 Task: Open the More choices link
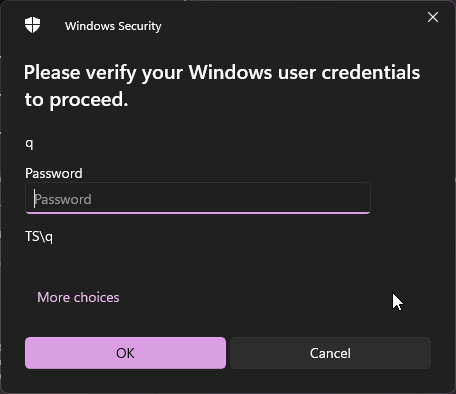click(x=78, y=297)
